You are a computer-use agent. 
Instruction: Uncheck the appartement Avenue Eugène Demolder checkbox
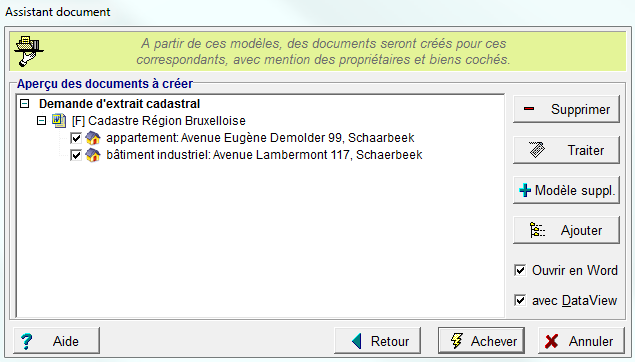click(76, 138)
